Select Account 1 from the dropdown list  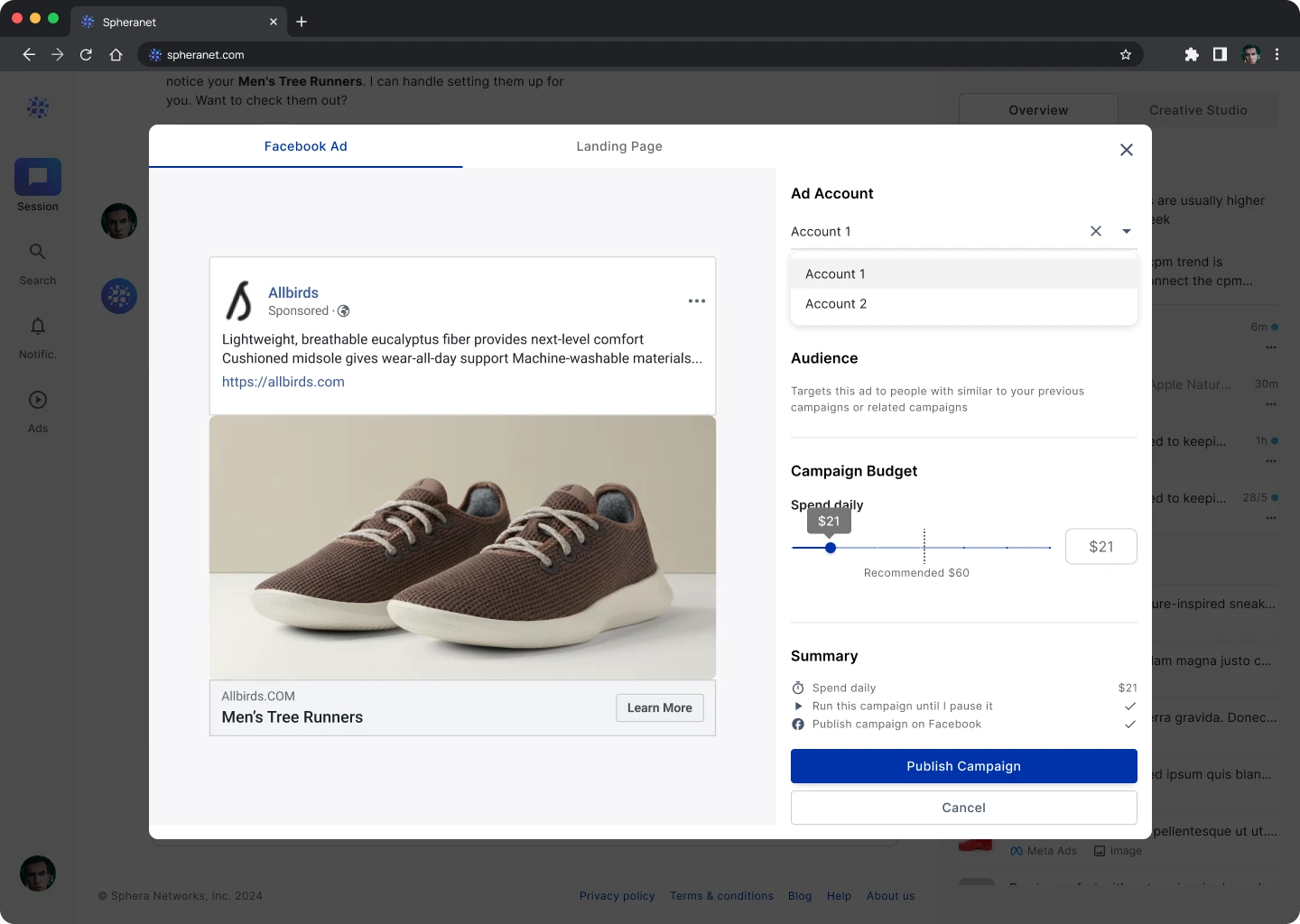835,273
